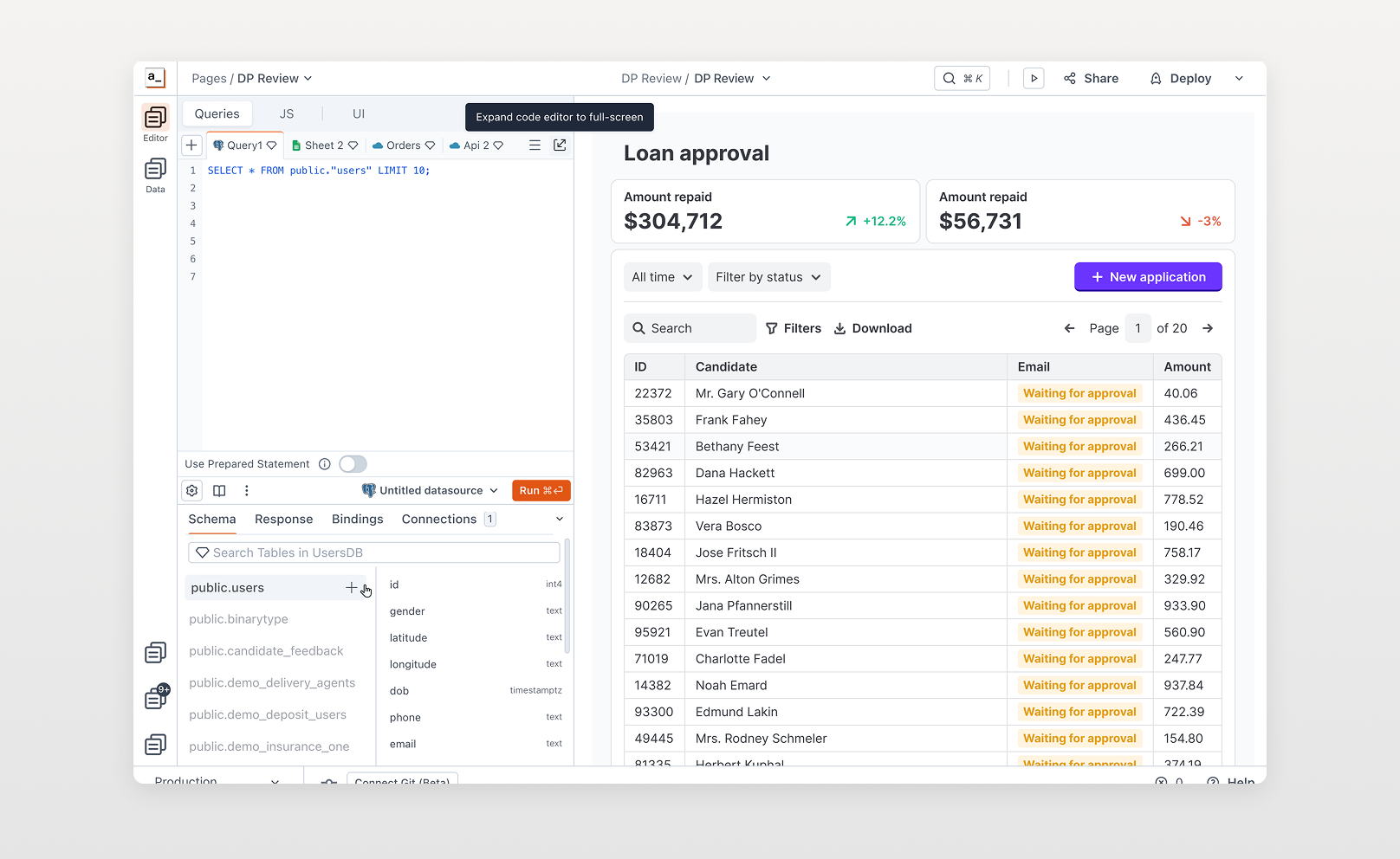Open the query list view icon
This screenshot has height=859, width=1400.
pos(535,145)
